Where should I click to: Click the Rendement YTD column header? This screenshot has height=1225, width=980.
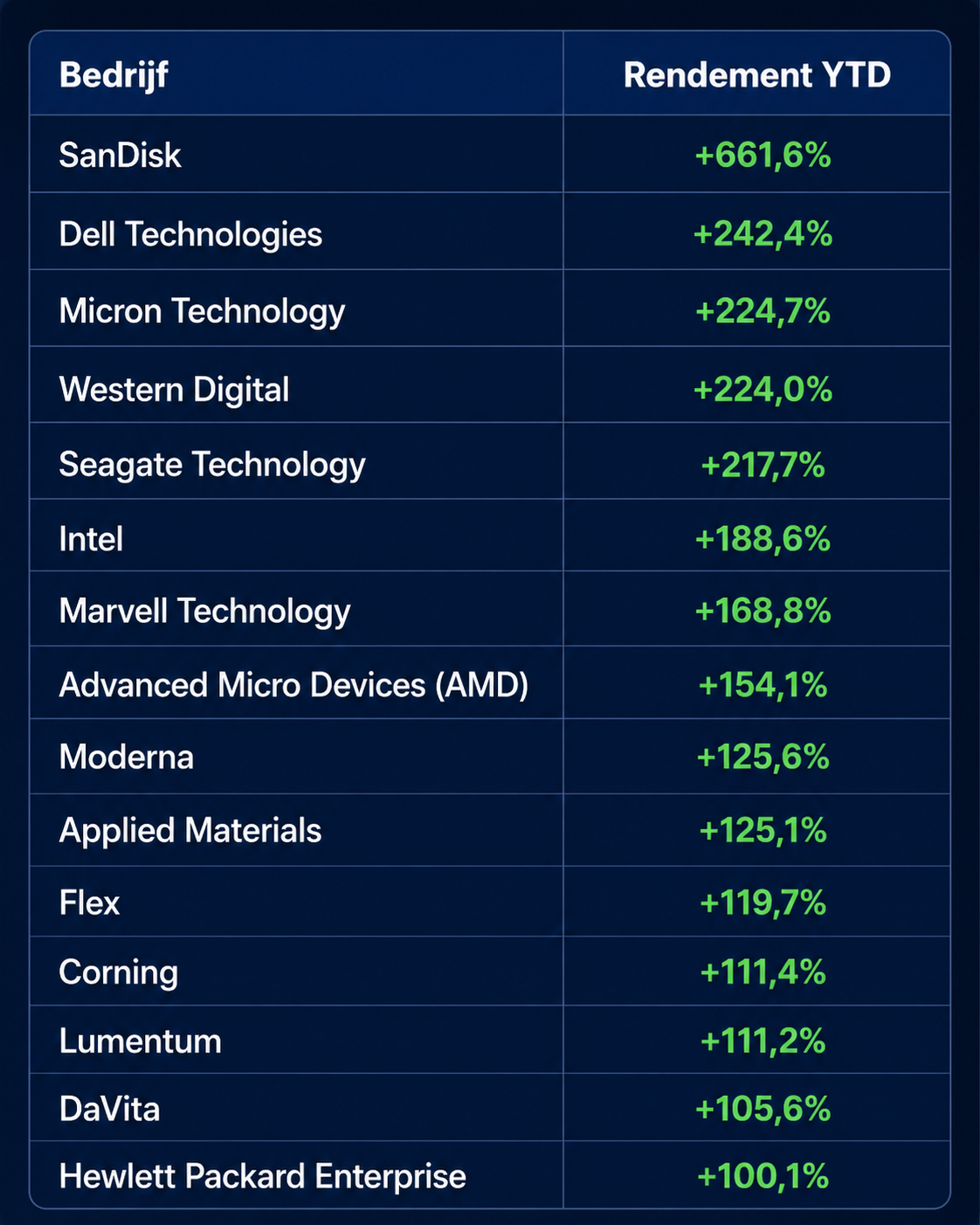(x=757, y=75)
